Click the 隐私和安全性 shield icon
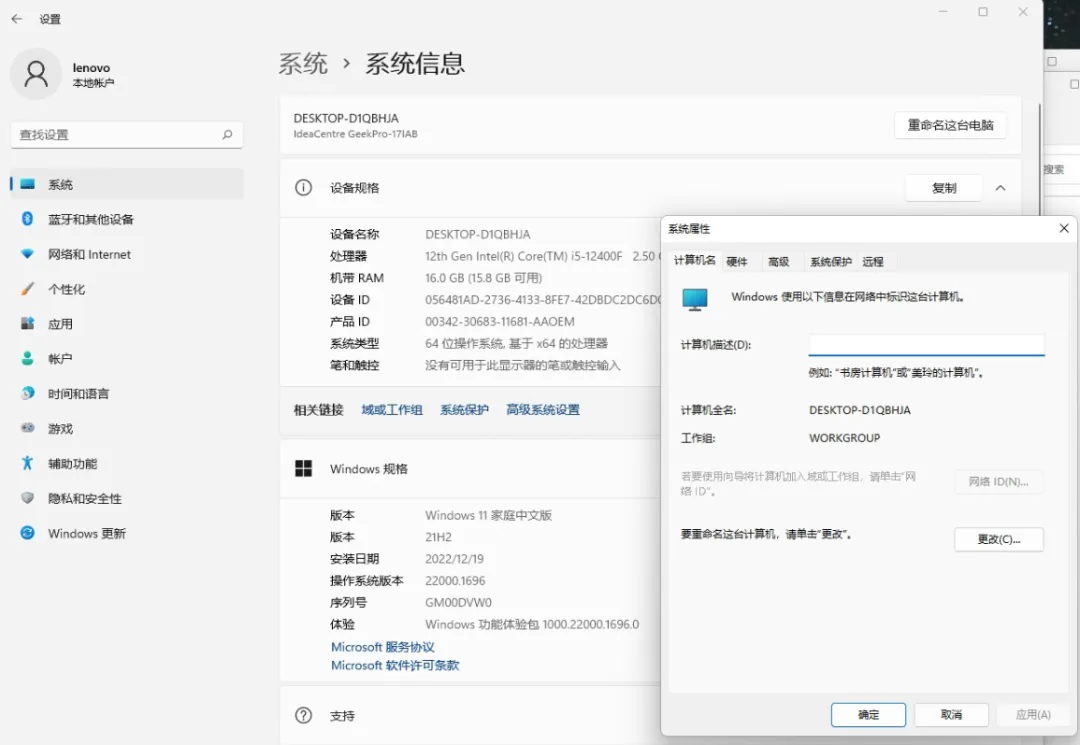Viewport: 1080px width, 745px height. click(28, 498)
